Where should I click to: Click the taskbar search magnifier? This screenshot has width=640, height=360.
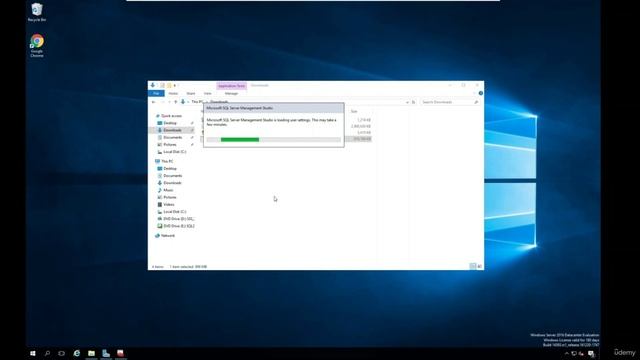47,353
